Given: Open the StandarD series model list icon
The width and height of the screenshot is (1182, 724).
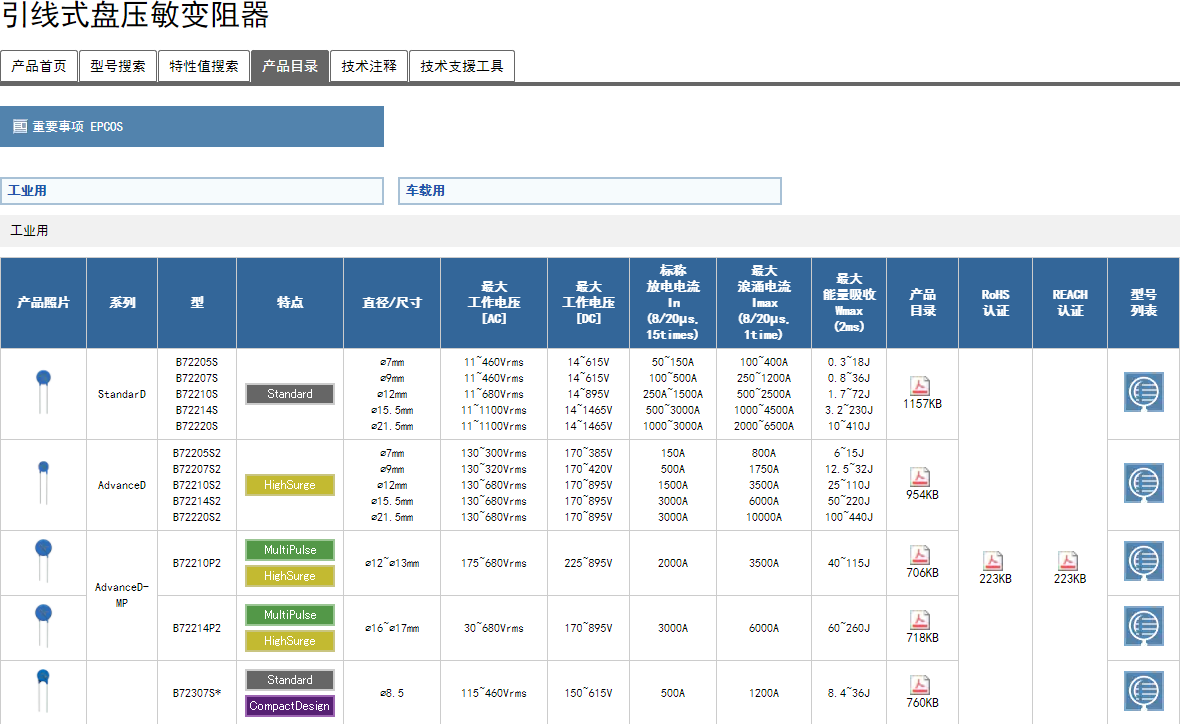Looking at the screenshot, I should pyautogui.click(x=1143, y=393).
